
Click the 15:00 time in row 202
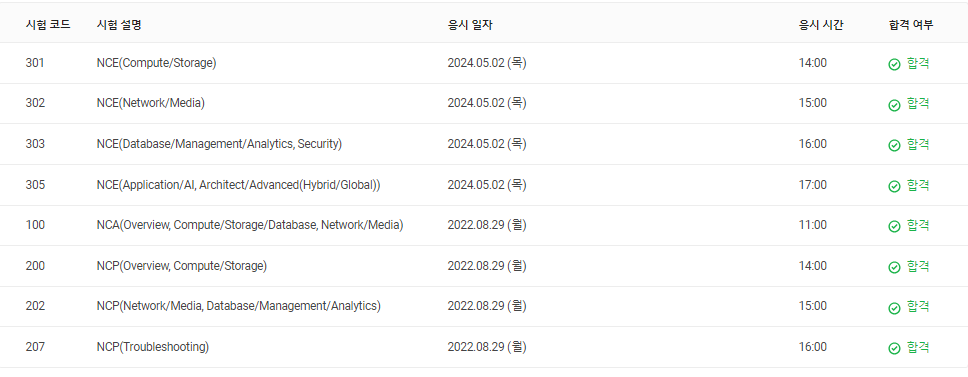click(x=812, y=307)
